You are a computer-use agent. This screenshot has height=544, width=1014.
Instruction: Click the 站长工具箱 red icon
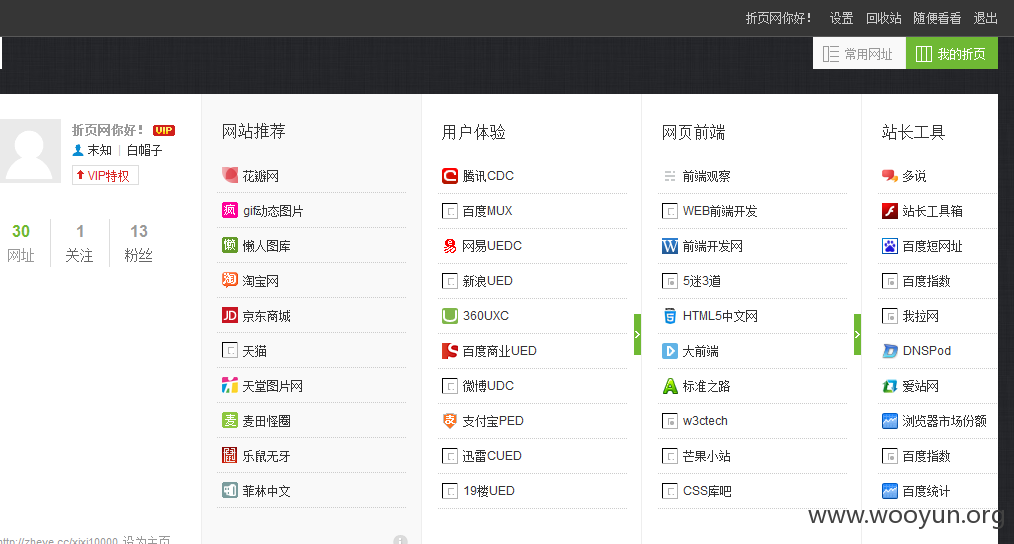click(890, 211)
